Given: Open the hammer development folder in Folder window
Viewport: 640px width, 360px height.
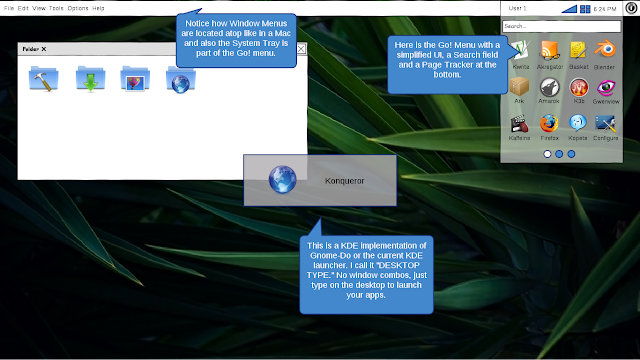Looking at the screenshot, I should coord(44,78).
